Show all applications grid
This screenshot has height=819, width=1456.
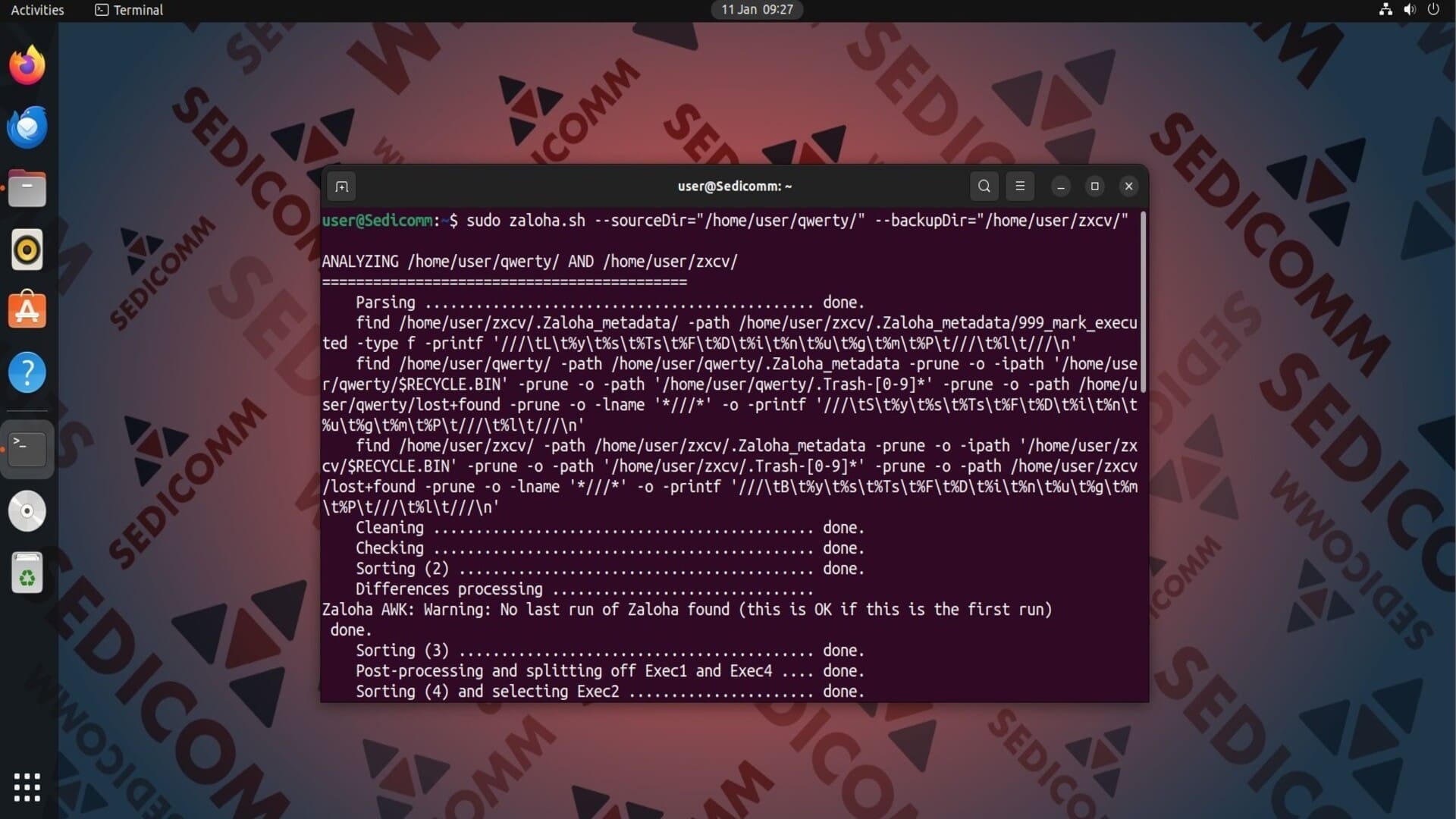[27, 787]
